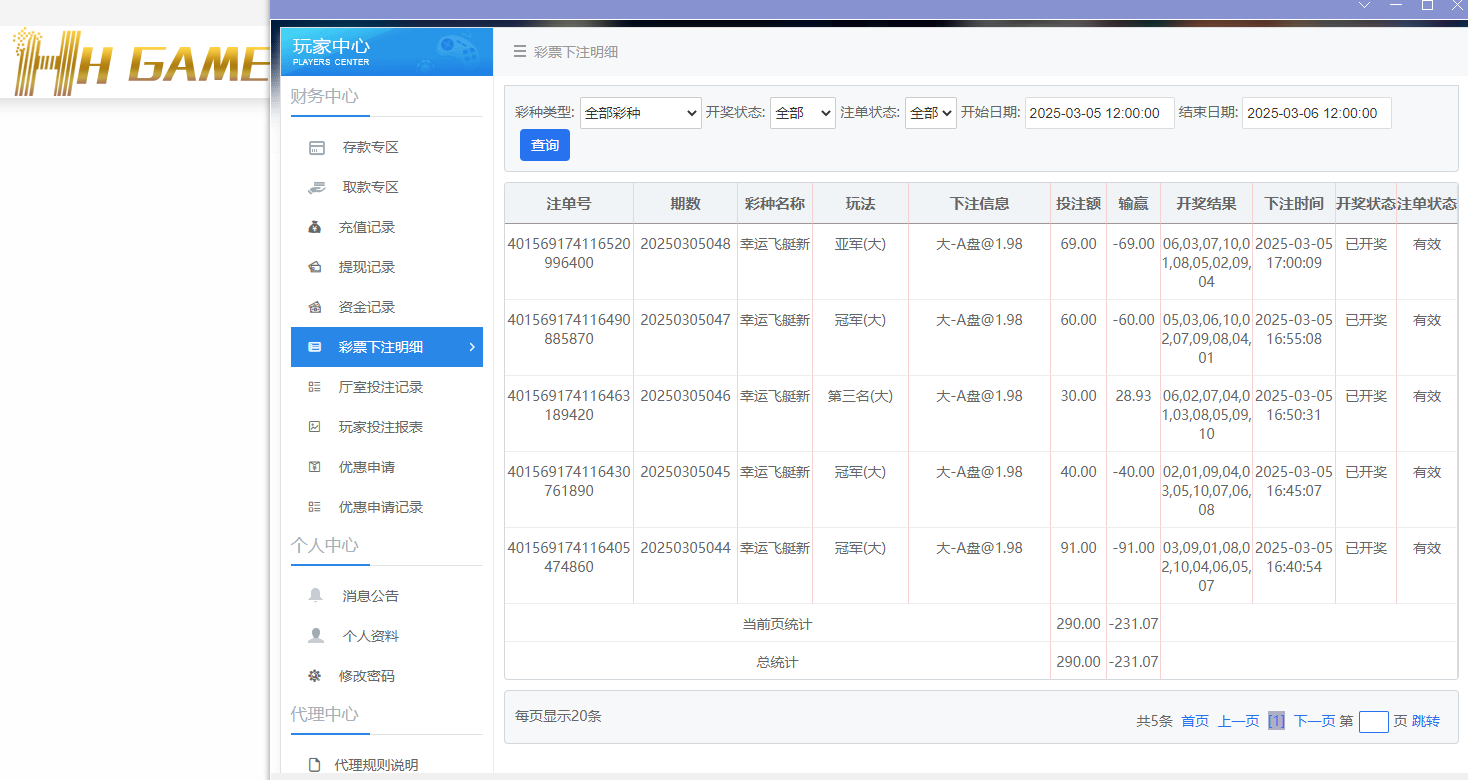Click the withdrawal records (提现记录) icon
Viewport: 1468px width, 780px height.
pyautogui.click(x=315, y=267)
